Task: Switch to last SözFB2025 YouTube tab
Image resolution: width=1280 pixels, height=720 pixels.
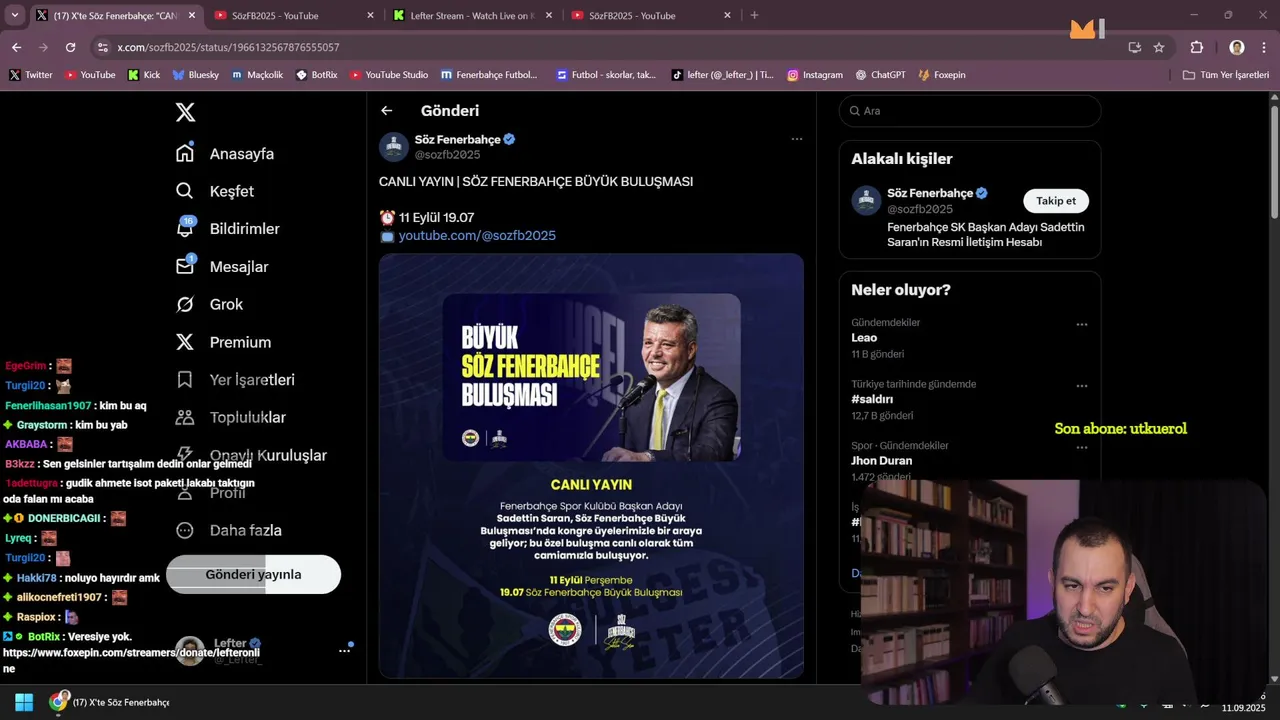Action: 651,15
